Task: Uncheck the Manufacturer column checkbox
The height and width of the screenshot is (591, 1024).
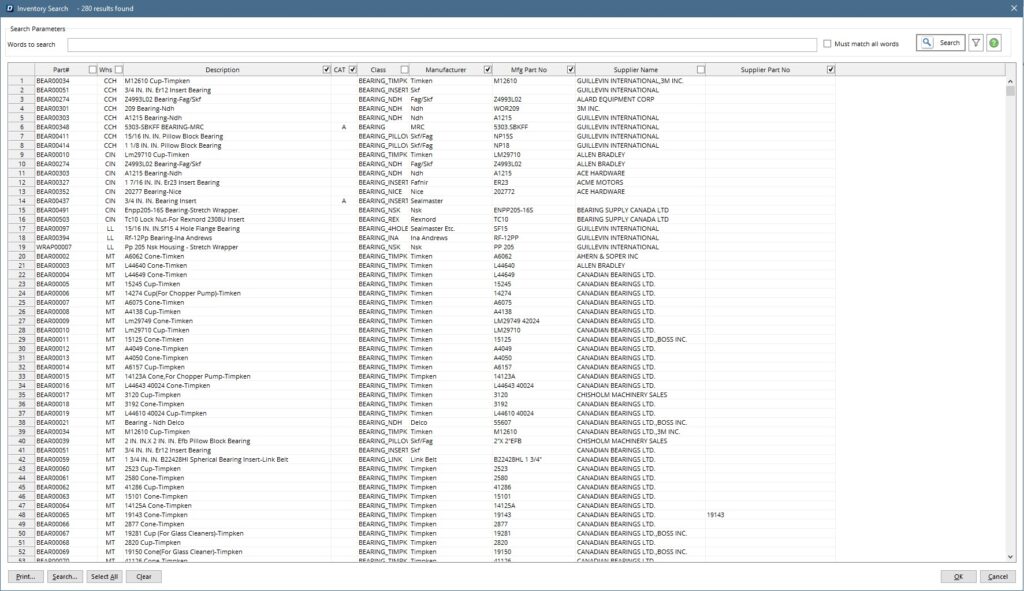Action: point(487,70)
